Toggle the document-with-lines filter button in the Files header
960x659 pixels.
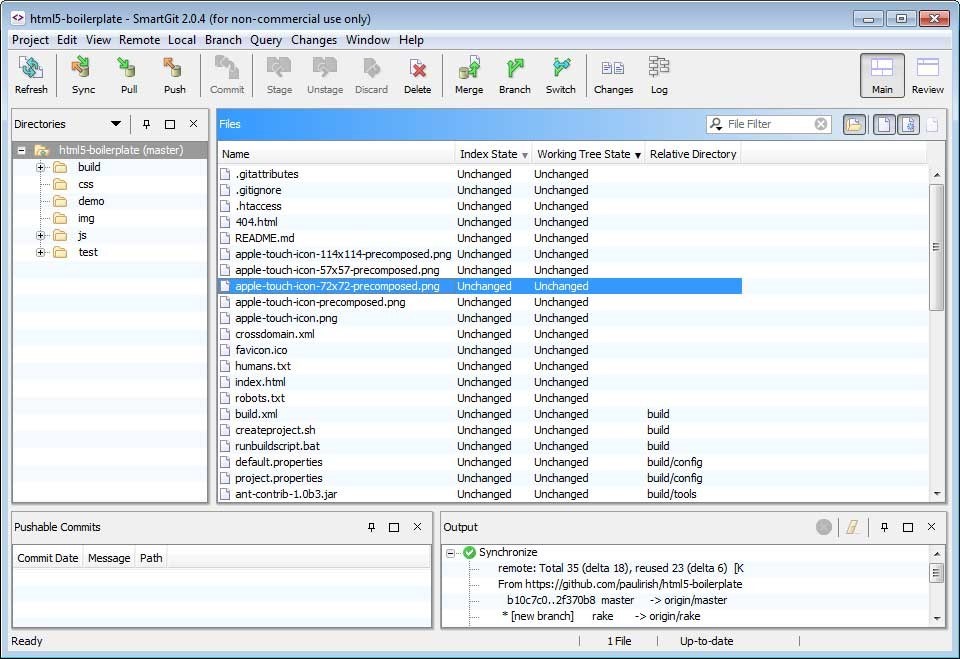[x=909, y=124]
